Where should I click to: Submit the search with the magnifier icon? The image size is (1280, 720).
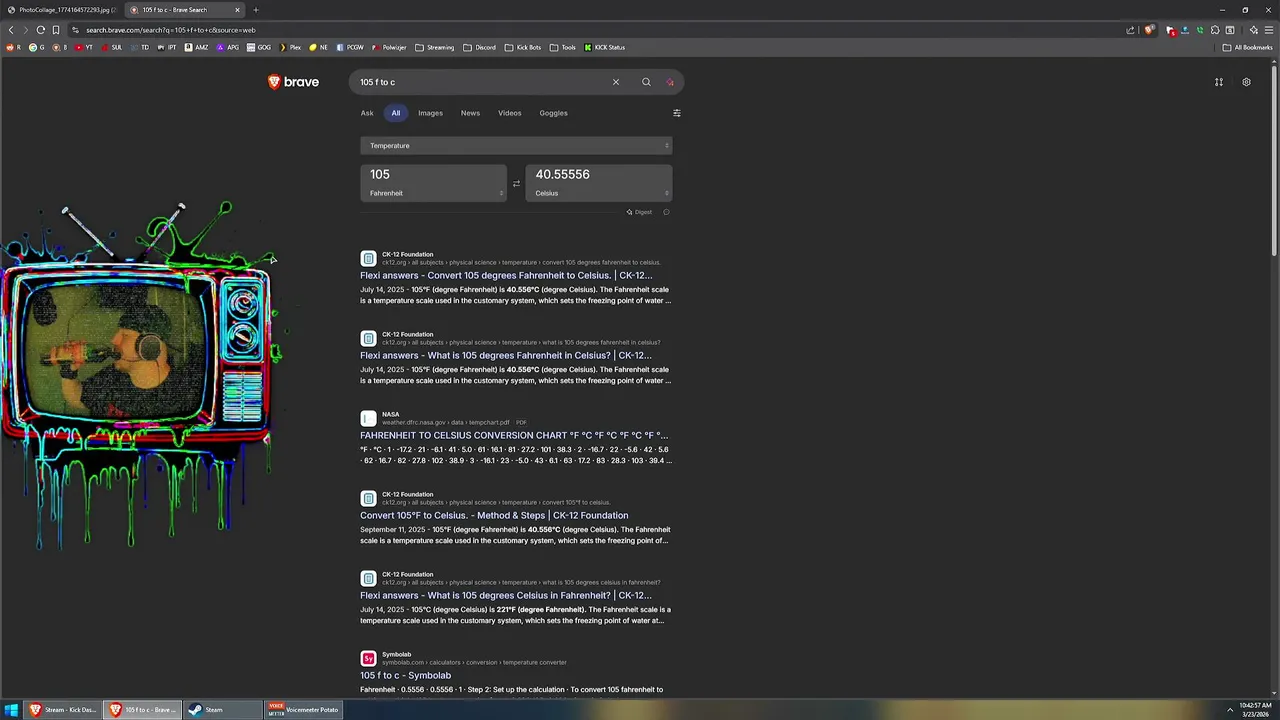(646, 82)
